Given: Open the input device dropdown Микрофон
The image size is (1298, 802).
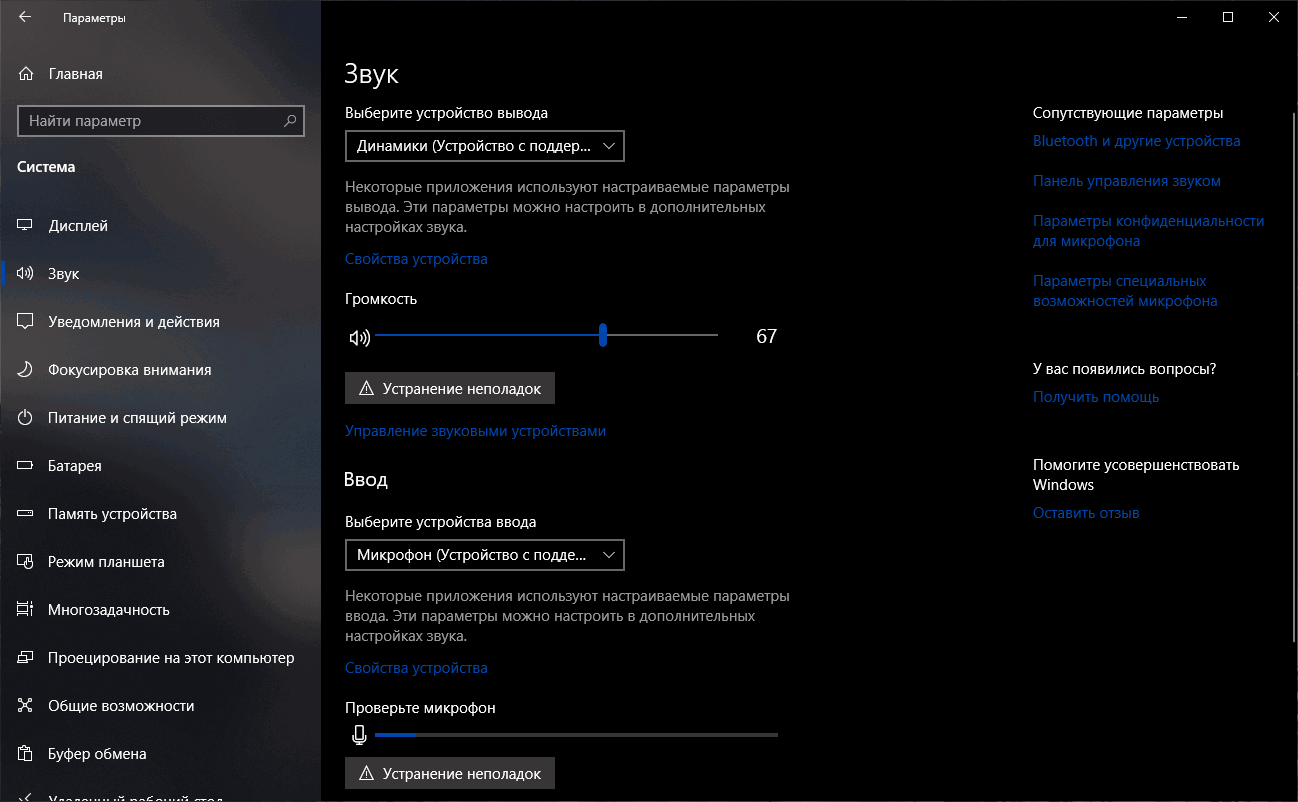Looking at the screenshot, I should [x=484, y=555].
